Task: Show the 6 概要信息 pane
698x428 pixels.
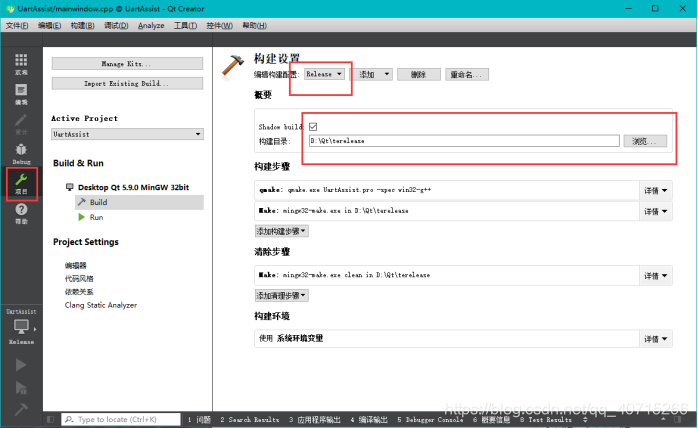Action: pos(491,420)
